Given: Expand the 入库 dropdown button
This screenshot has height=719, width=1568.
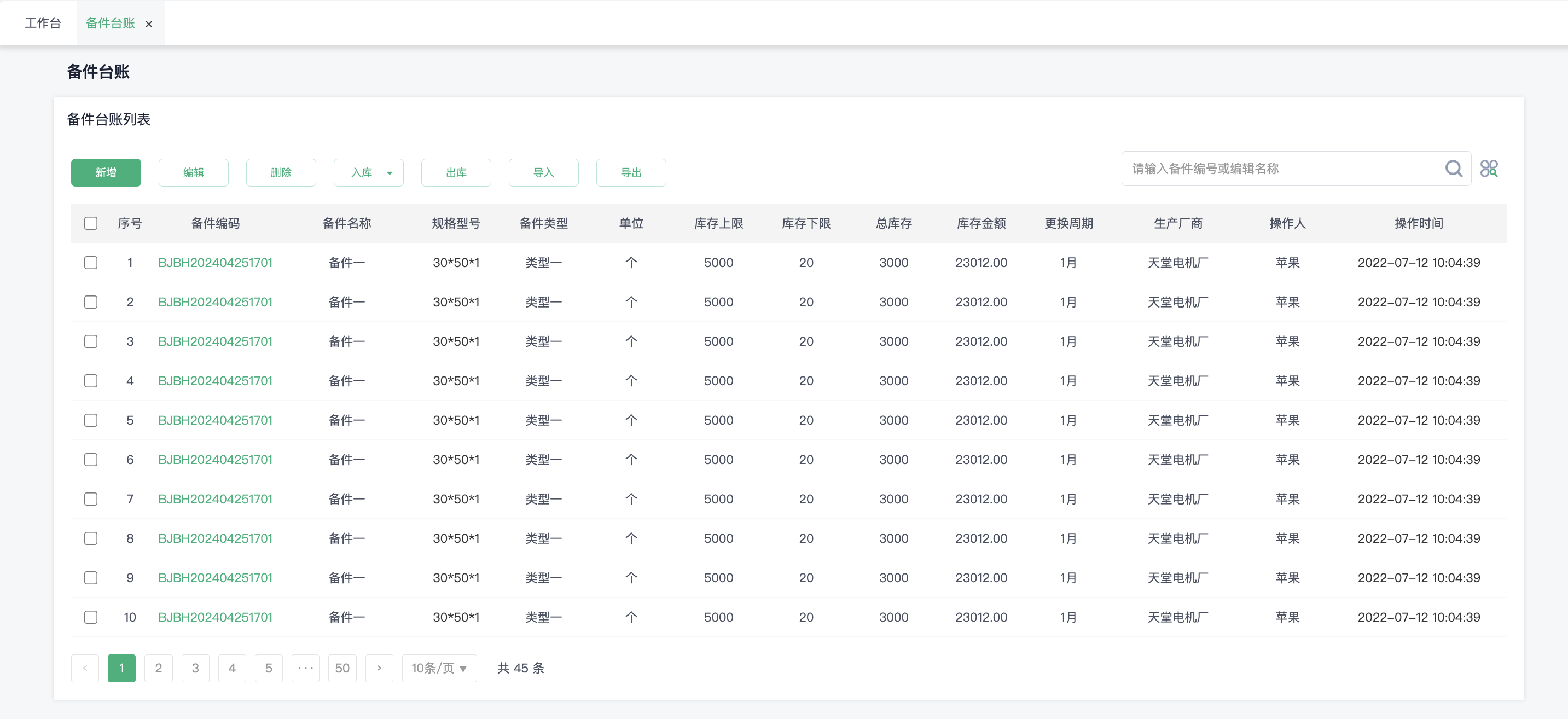Looking at the screenshot, I should (368, 172).
